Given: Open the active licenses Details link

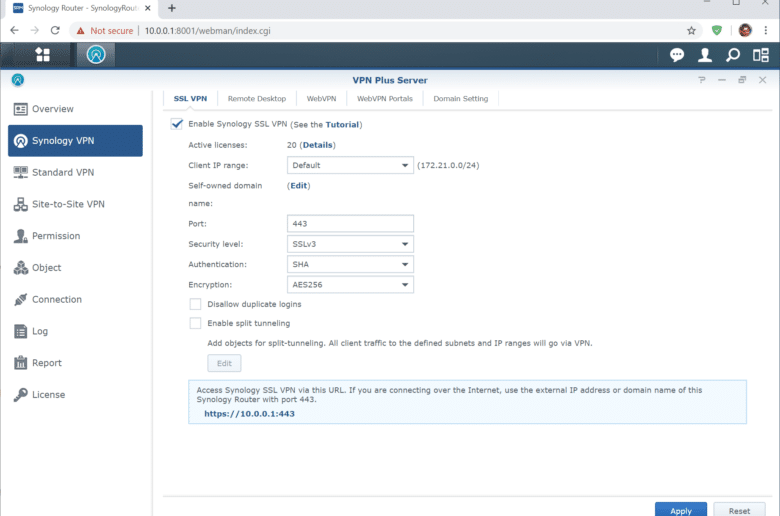Looking at the screenshot, I should point(317,145).
